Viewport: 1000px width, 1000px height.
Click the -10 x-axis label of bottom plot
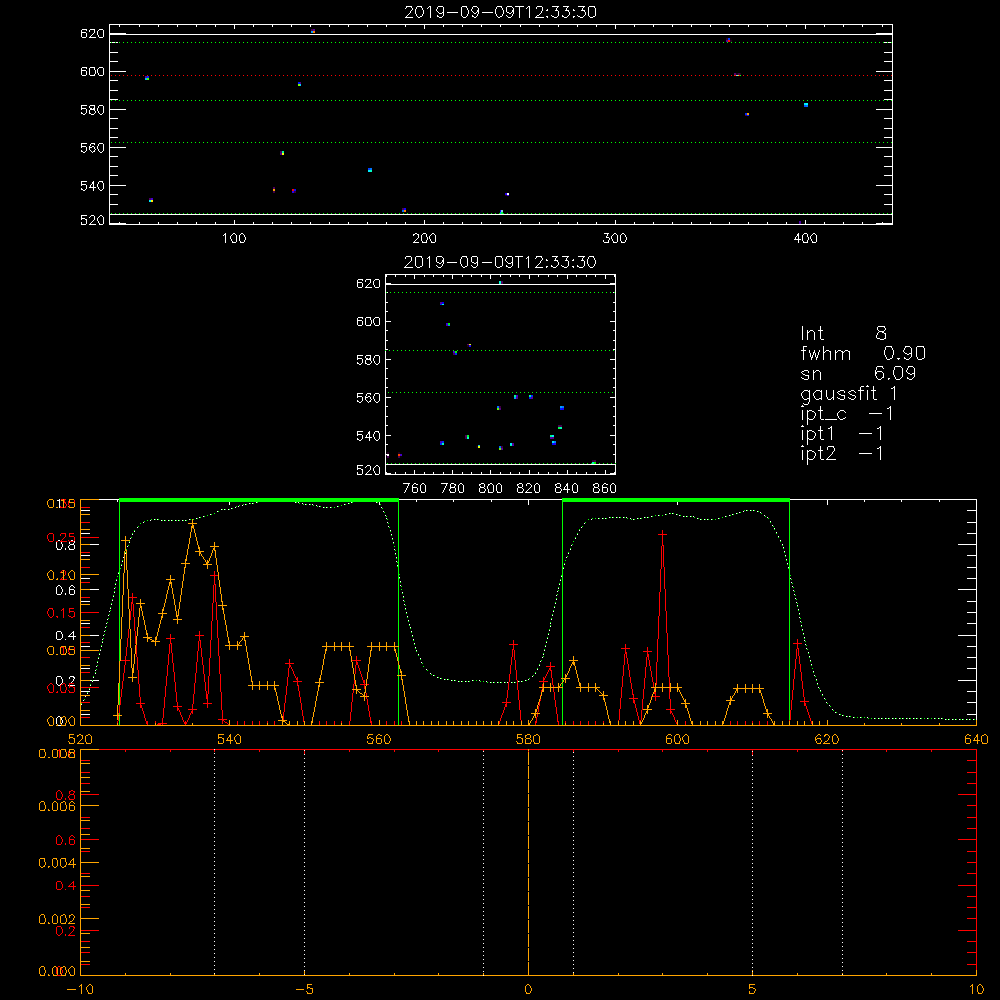tap(80, 989)
